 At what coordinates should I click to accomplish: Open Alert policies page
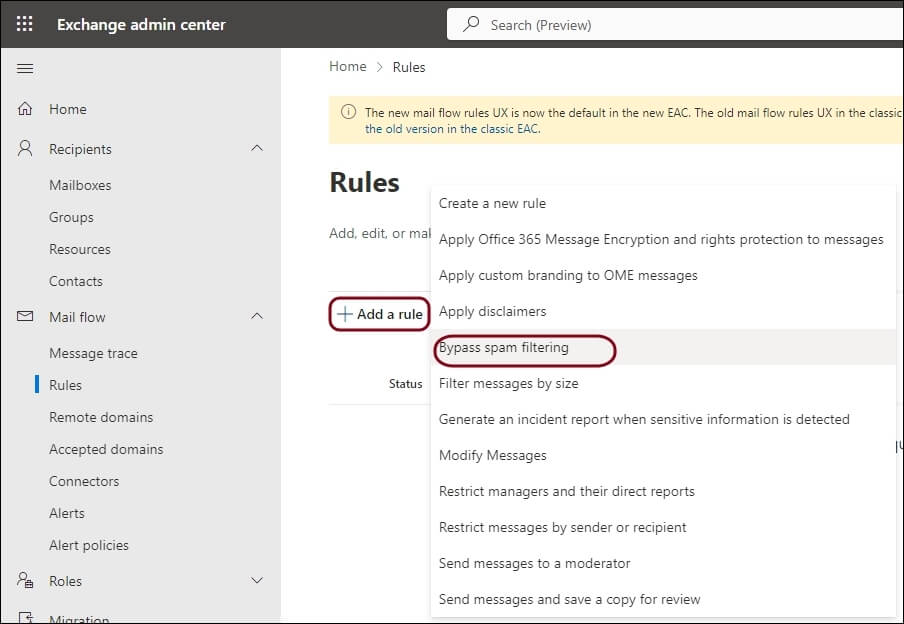click(89, 545)
